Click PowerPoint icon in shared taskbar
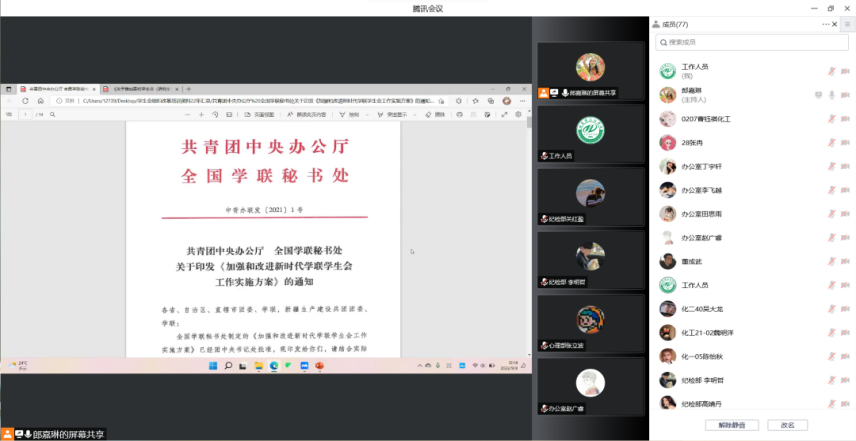The height and width of the screenshot is (441, 856). pyautogui.click(x=319, y=366)
